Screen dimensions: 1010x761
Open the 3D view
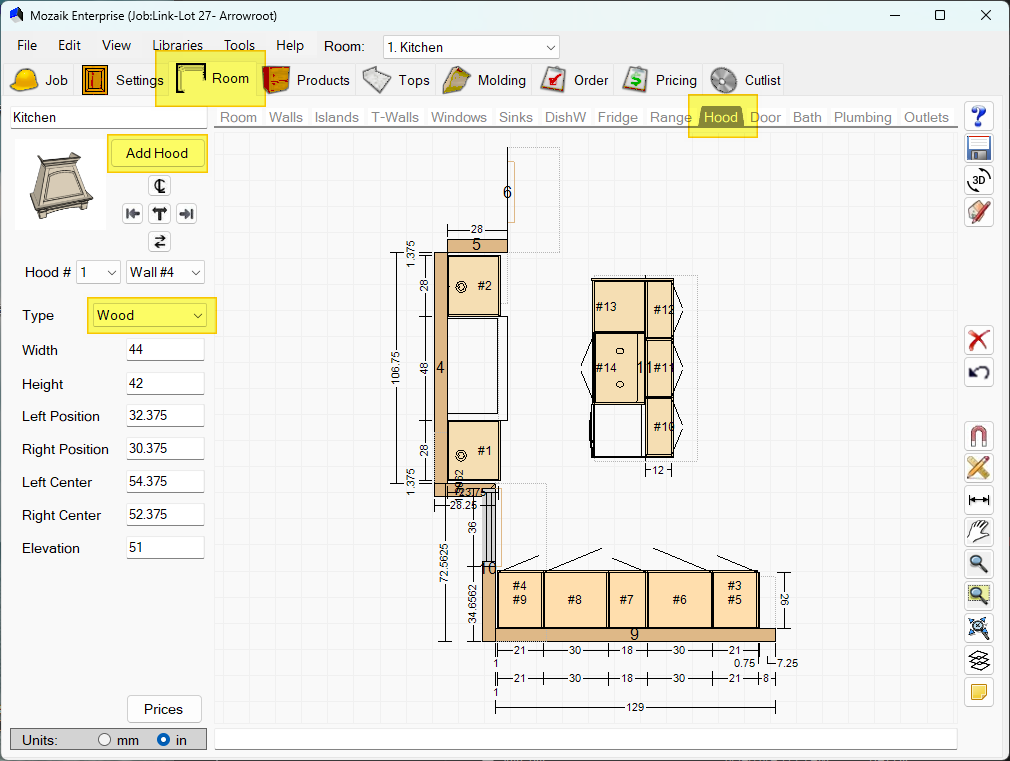coord(979,180)
